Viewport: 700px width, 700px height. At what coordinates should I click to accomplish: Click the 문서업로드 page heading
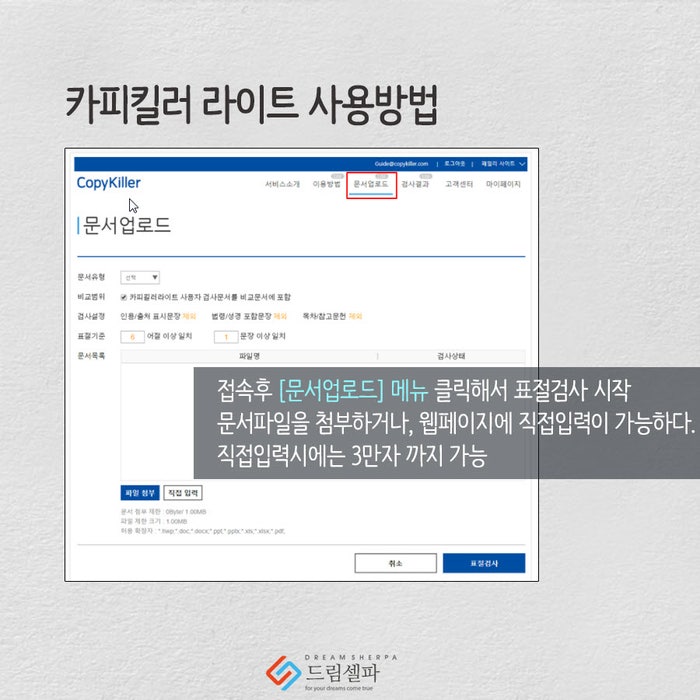tap(126, 225)
